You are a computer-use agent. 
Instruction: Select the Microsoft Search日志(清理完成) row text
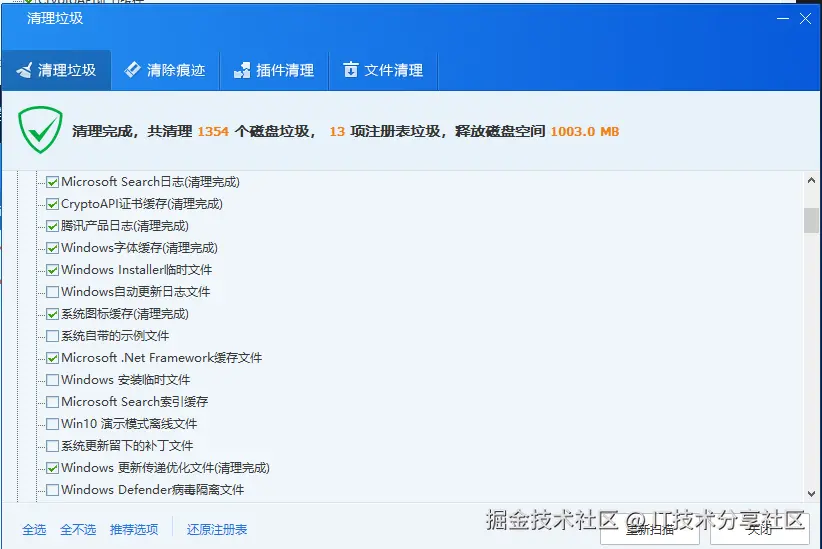coord(150,182)
